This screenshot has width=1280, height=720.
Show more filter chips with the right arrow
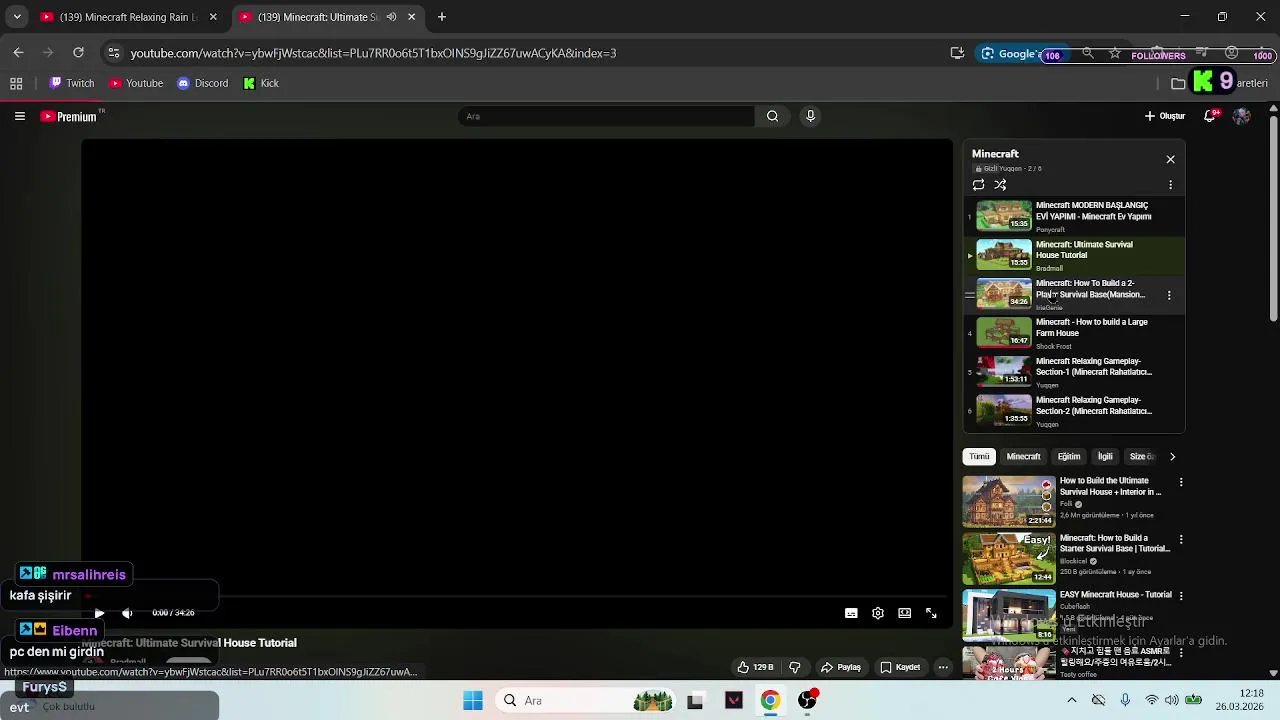[1172, 457]
